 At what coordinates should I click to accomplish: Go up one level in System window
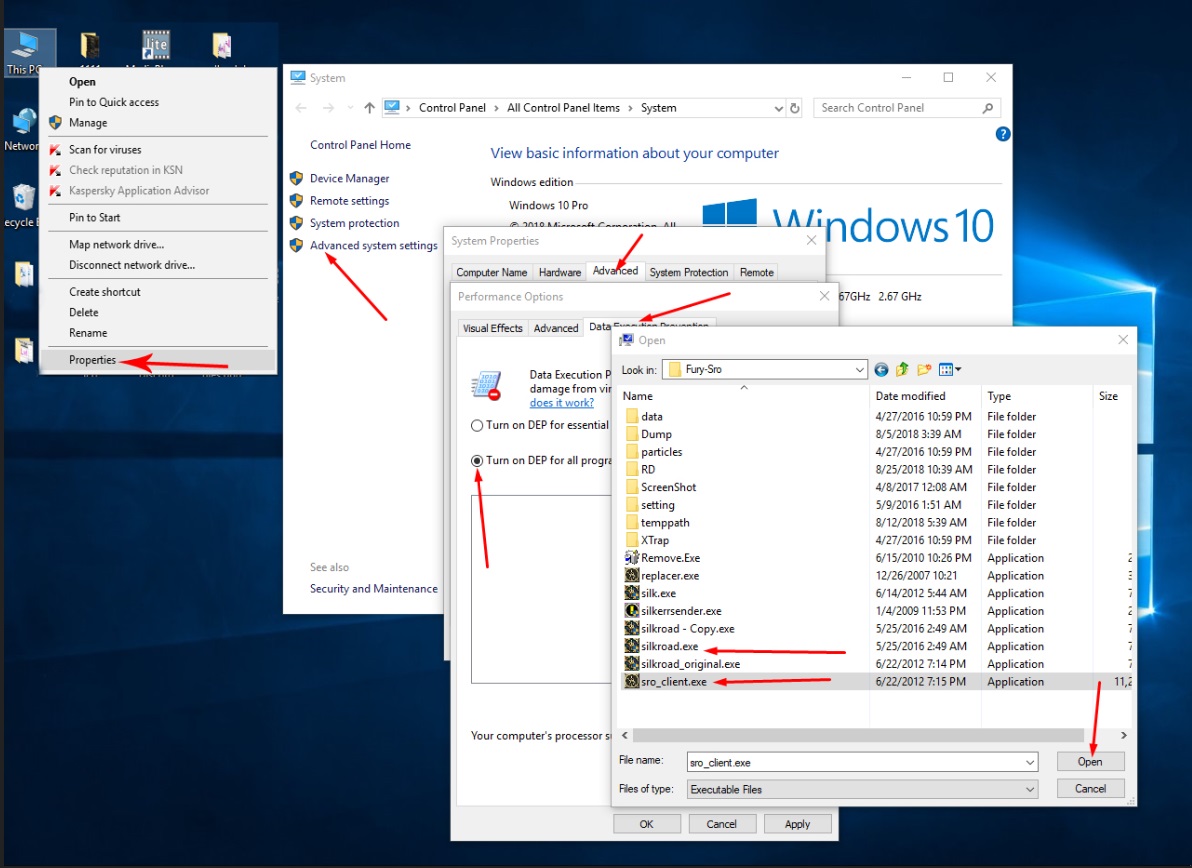coord(369,108)
